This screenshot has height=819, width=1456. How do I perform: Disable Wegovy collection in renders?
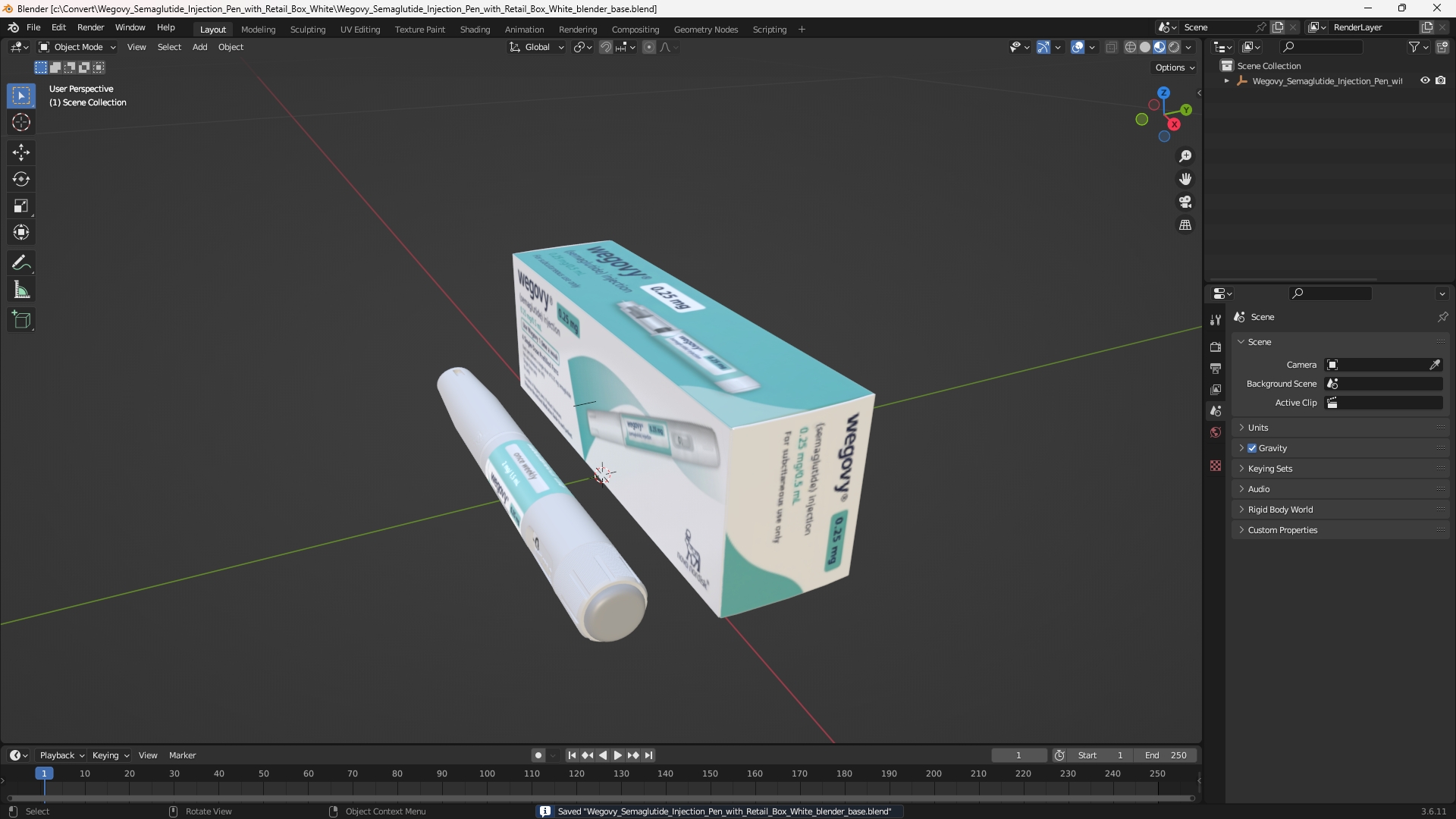[1441, 80]
